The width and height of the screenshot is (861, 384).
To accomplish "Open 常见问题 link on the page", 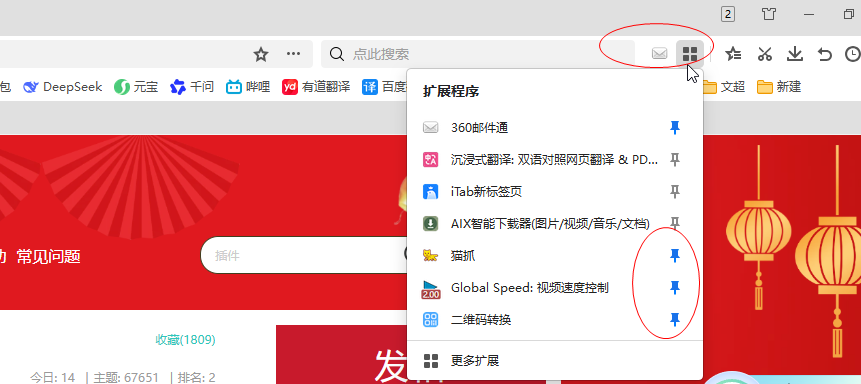I will (x=48, y=256).
